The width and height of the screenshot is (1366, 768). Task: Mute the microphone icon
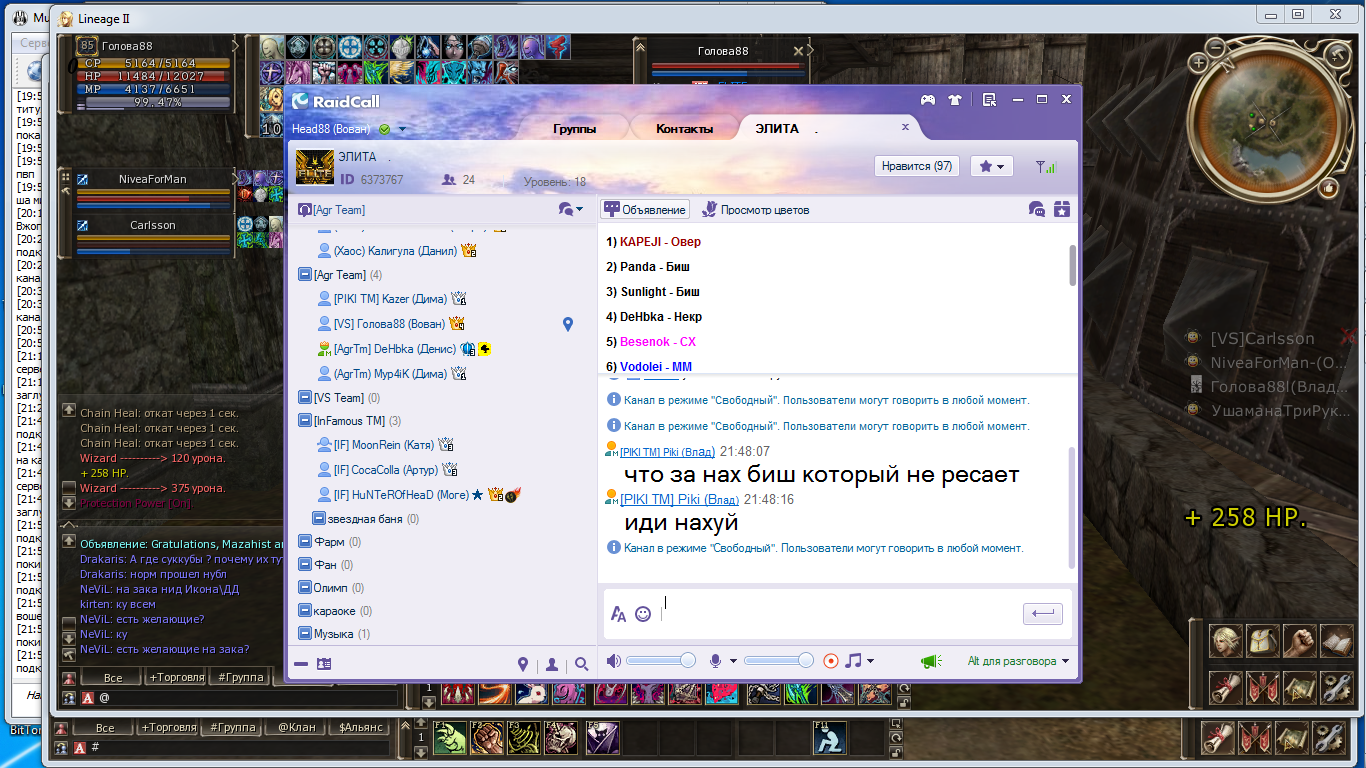click(x=716, y=661)
